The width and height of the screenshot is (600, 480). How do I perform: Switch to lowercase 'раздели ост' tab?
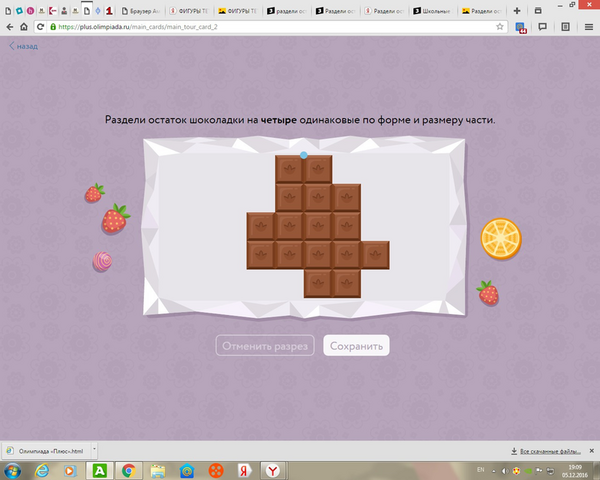(x=287, y=11)
